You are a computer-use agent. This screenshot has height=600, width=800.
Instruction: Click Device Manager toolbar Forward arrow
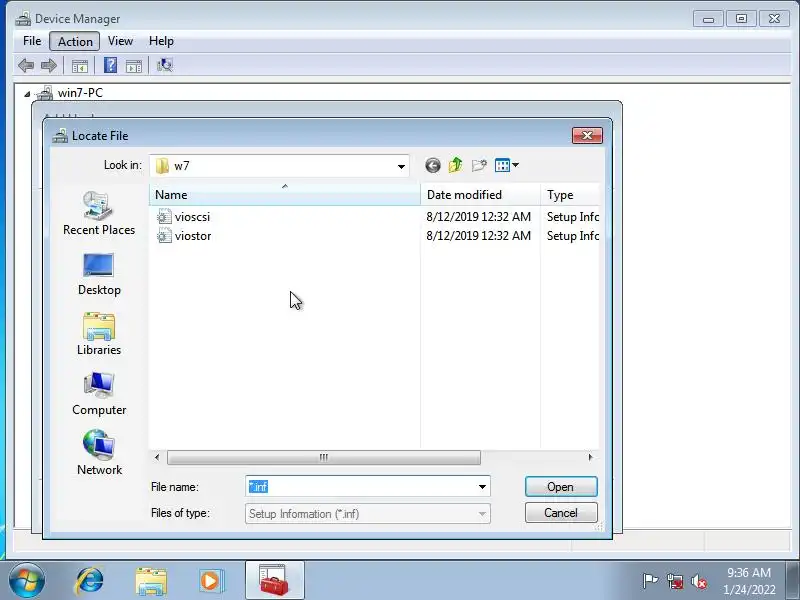[48, 65]
